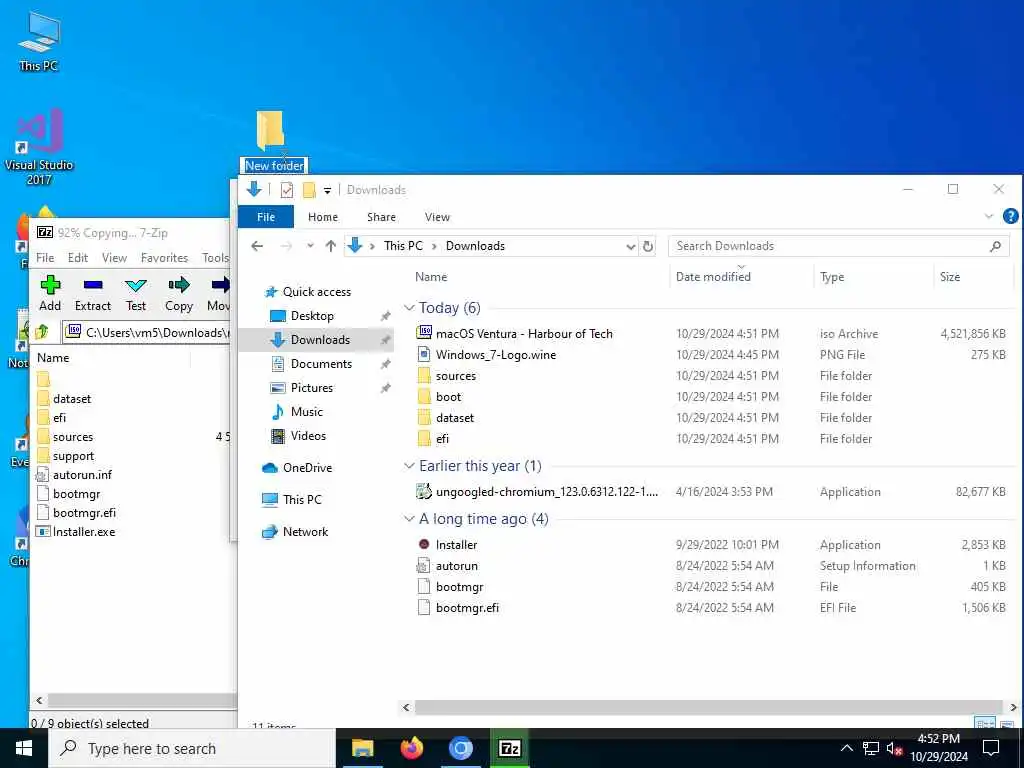Open This PC desktop icon
Viewport: 1024px width, 768px height.
click(x=39, y=40)
